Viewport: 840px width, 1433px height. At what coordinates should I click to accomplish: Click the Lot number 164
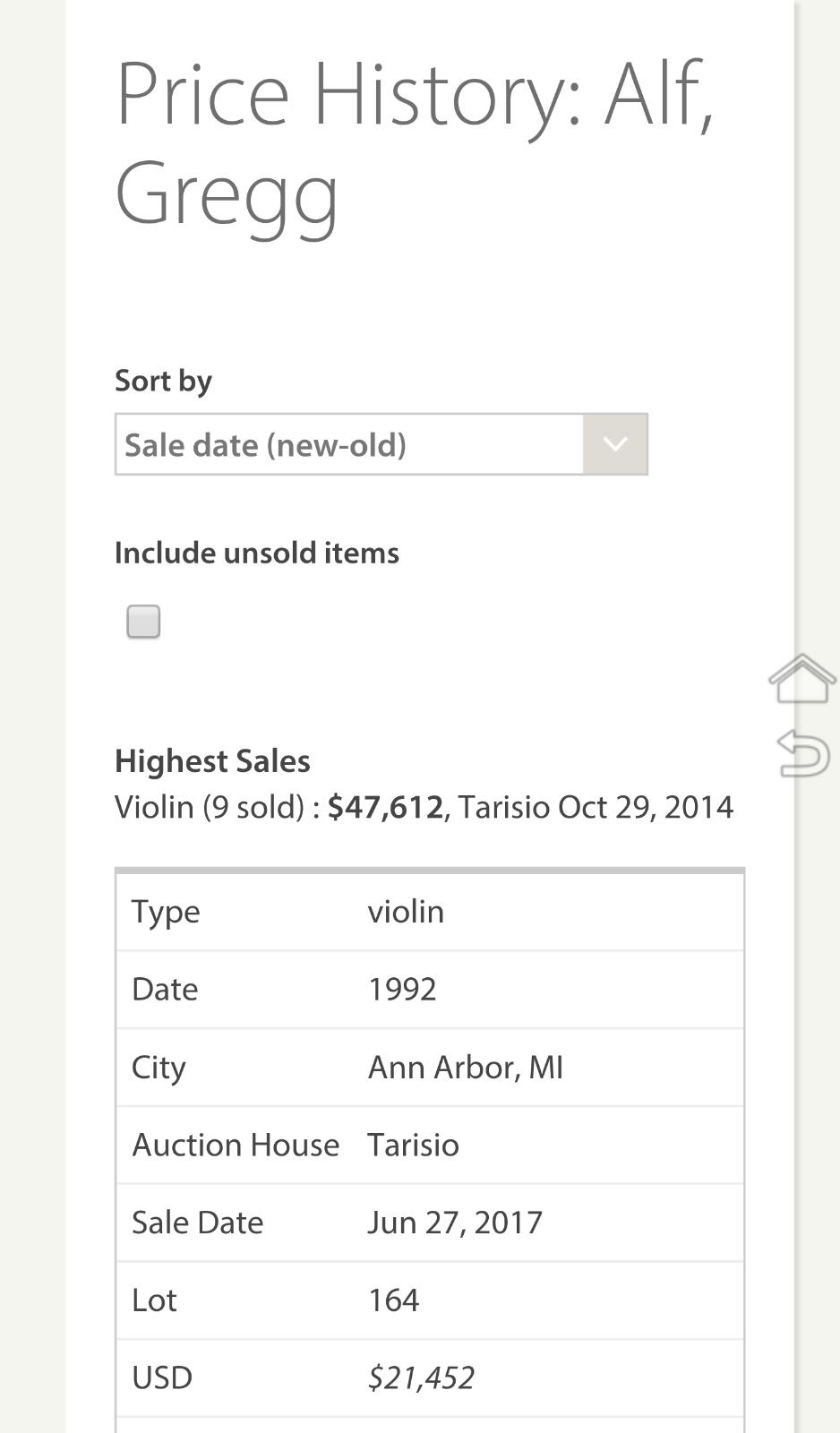coord(393,1300)
